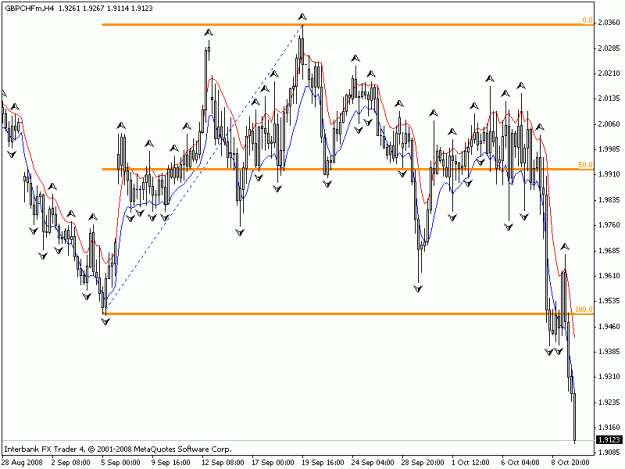Click the 1.9385 price axis value
The width and height of the screenshot is (625, 469).
click(x=609, y=351)
